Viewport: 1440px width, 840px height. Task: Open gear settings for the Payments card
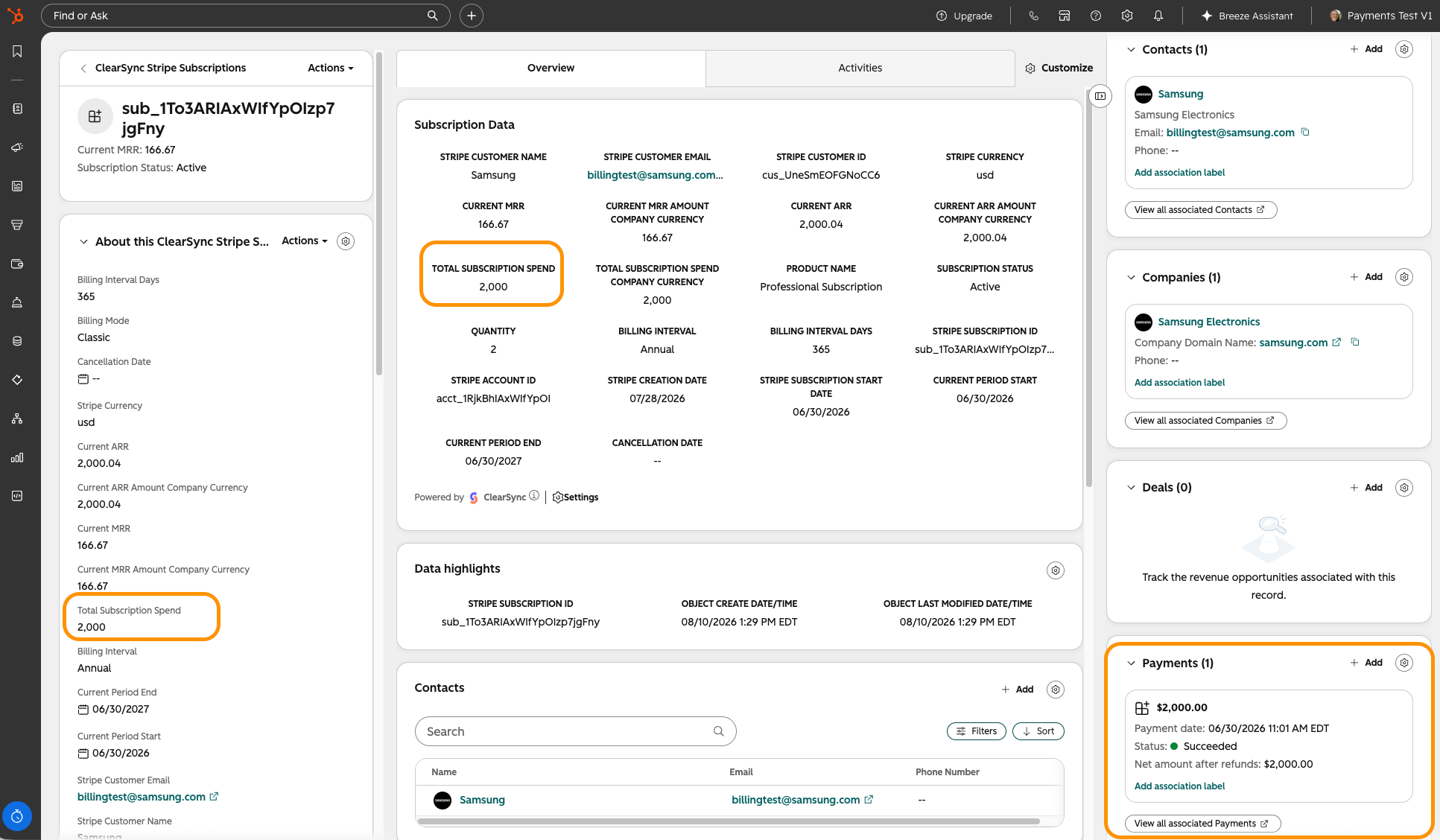(x=1404, y=663)
